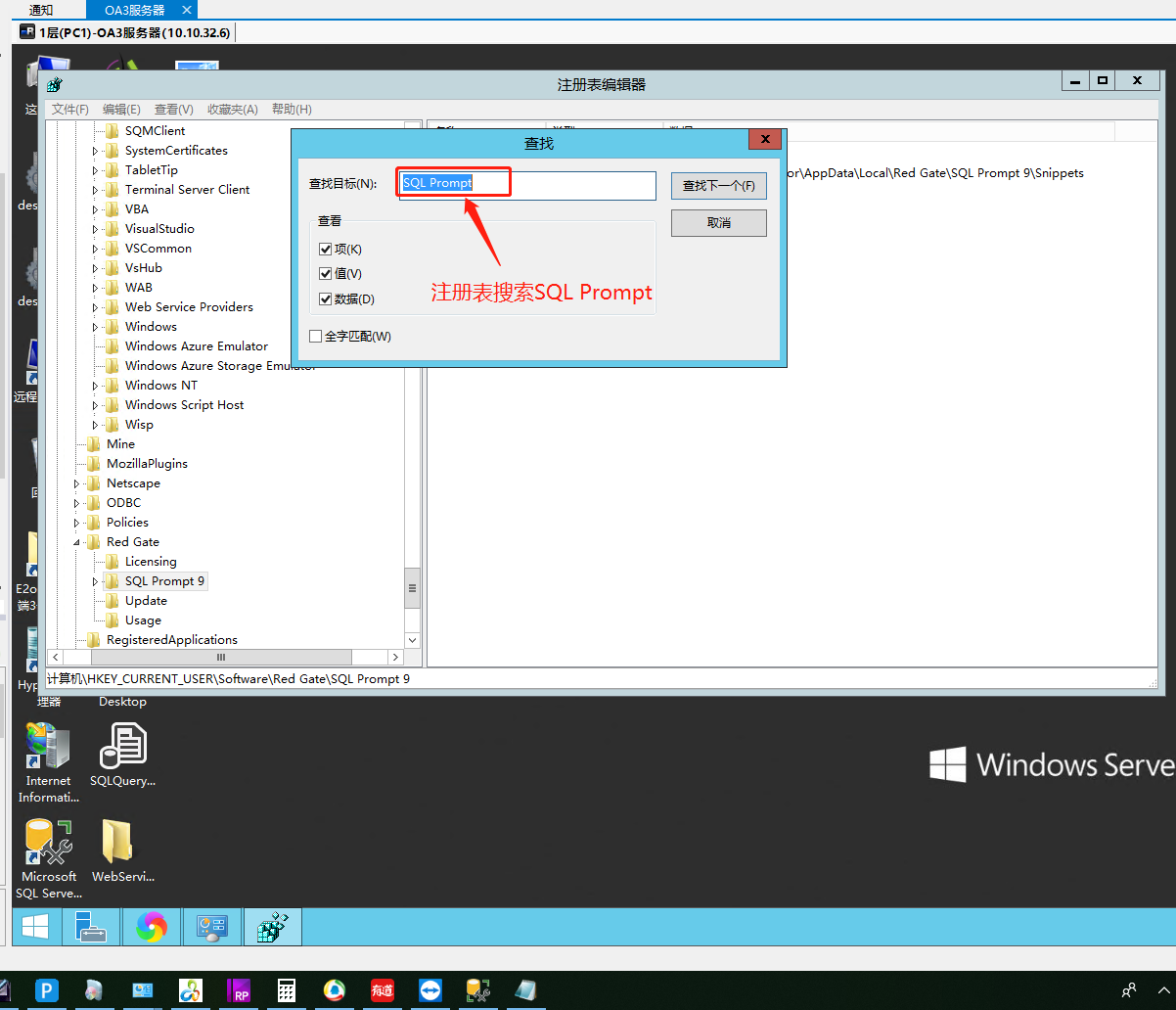Uncheck the 项(K) checkbox
The width and height of the screenshot is (1176, 1010).
coord(326,250)
